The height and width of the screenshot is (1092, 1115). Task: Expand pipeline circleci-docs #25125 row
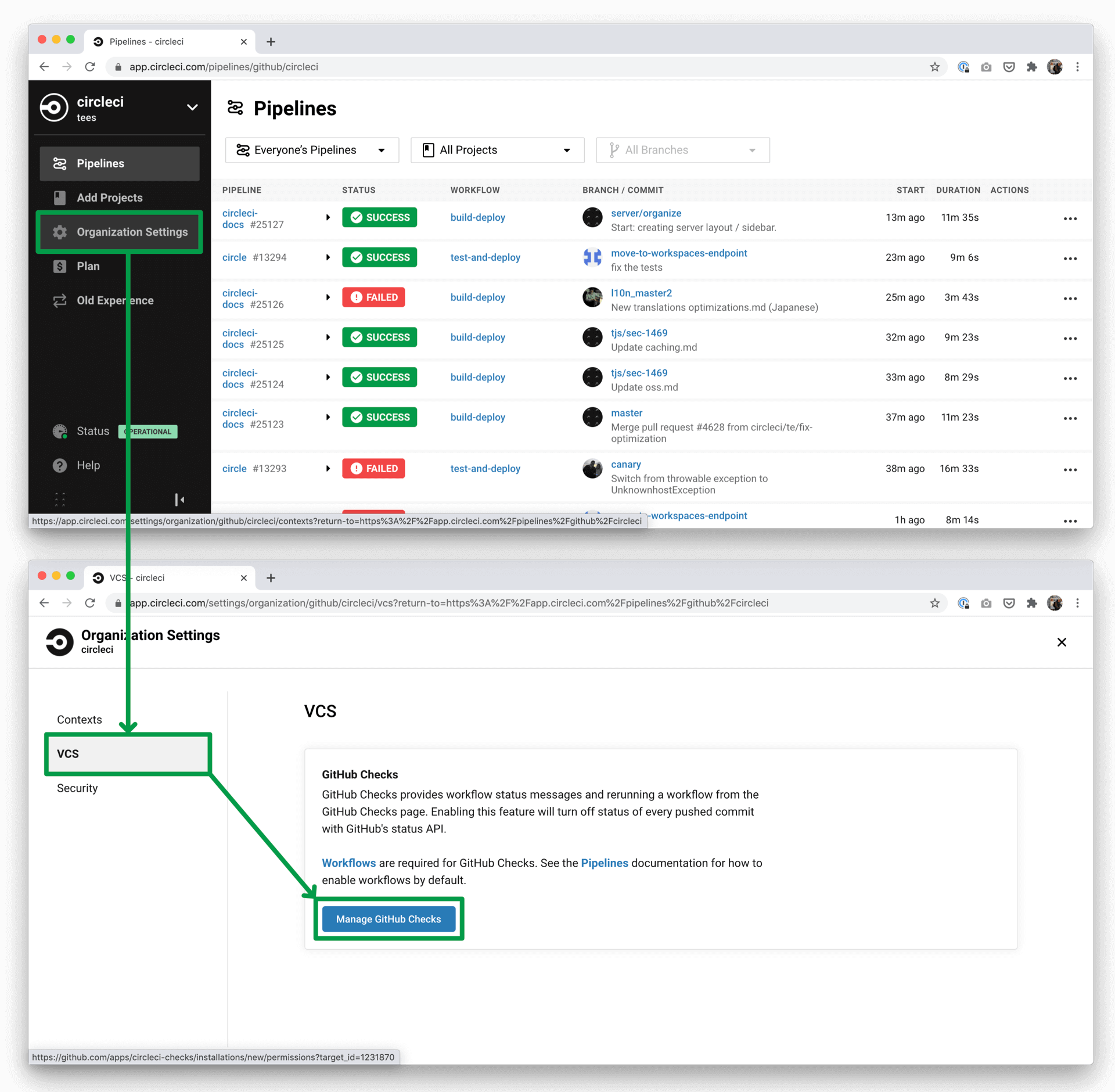[328, 337]
